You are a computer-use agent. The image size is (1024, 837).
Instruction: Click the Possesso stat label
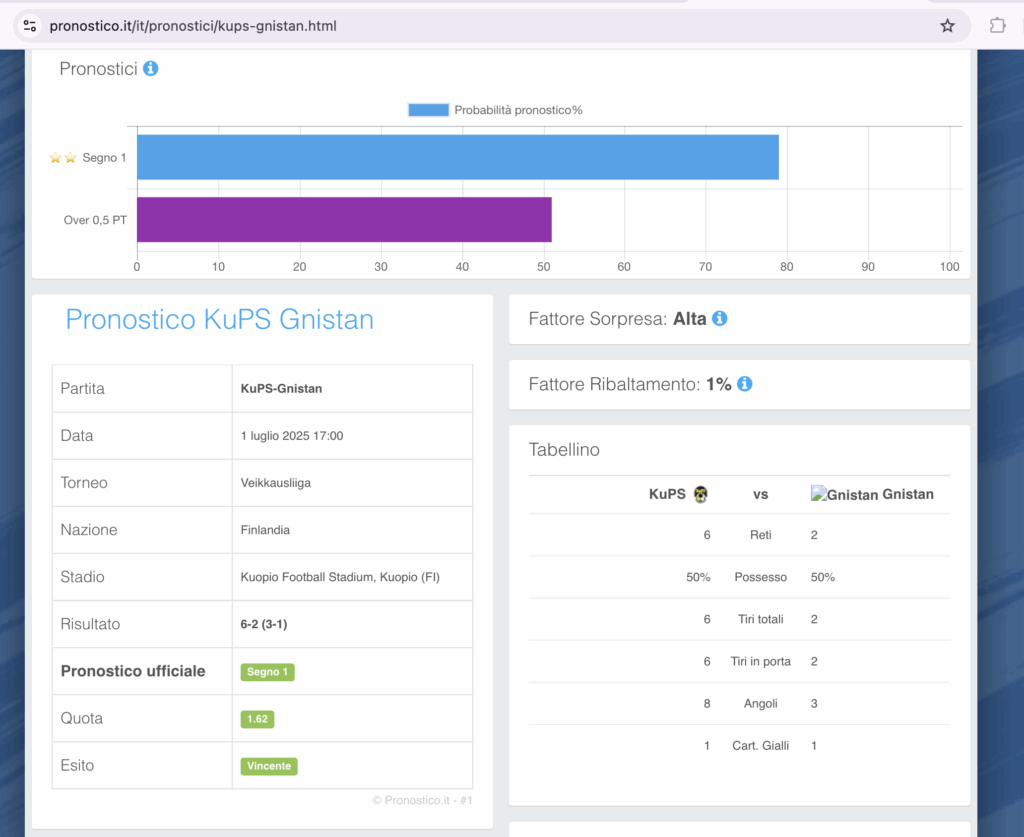pos(761,577)
